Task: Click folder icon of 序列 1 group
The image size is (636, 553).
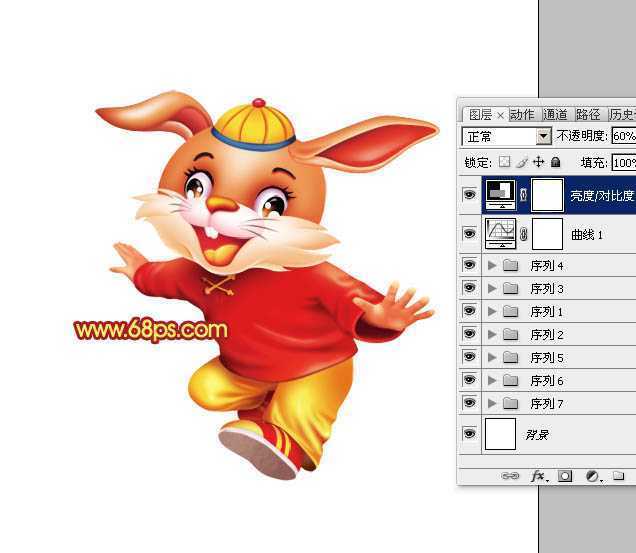Action: (x=510, y=312)
